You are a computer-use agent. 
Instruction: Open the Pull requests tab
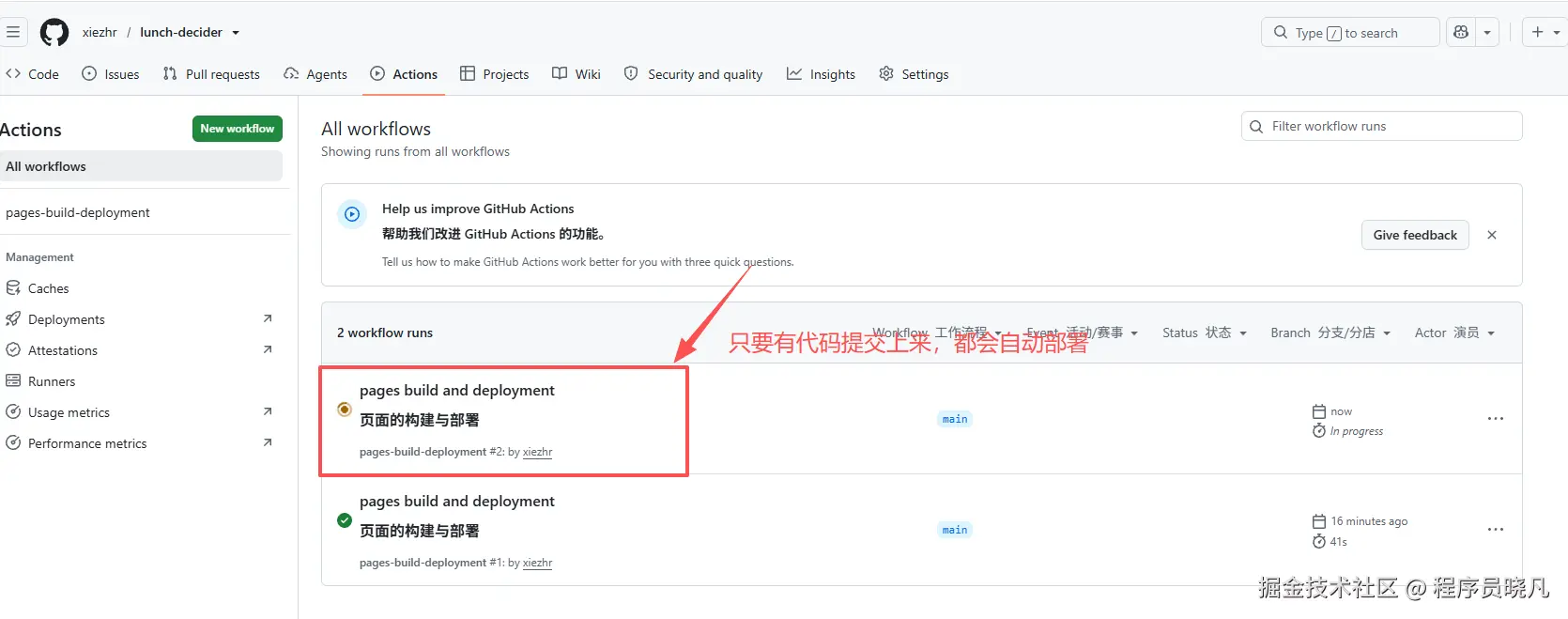pyautogui.click(x=211, y=74)
